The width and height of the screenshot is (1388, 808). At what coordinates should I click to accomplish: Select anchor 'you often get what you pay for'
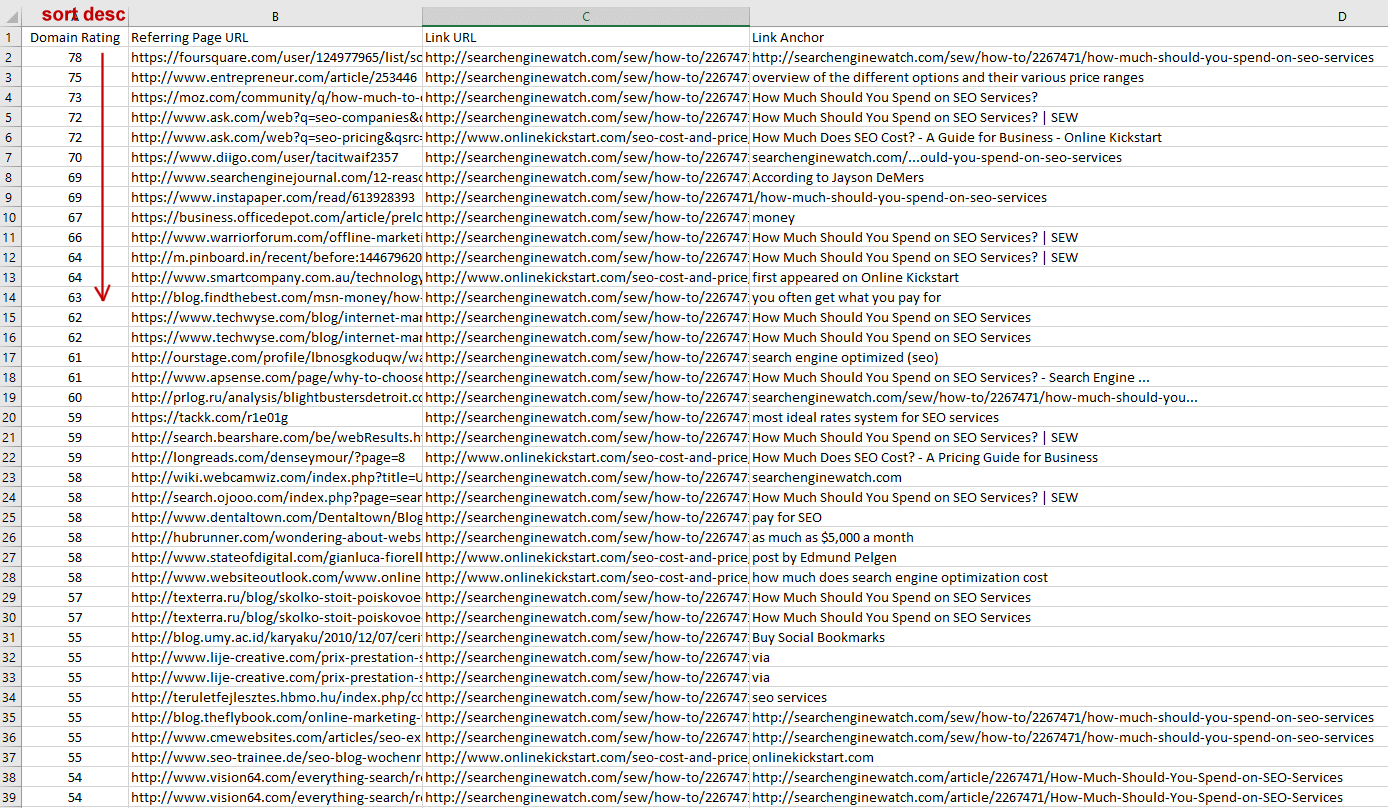coord(1068,297)
